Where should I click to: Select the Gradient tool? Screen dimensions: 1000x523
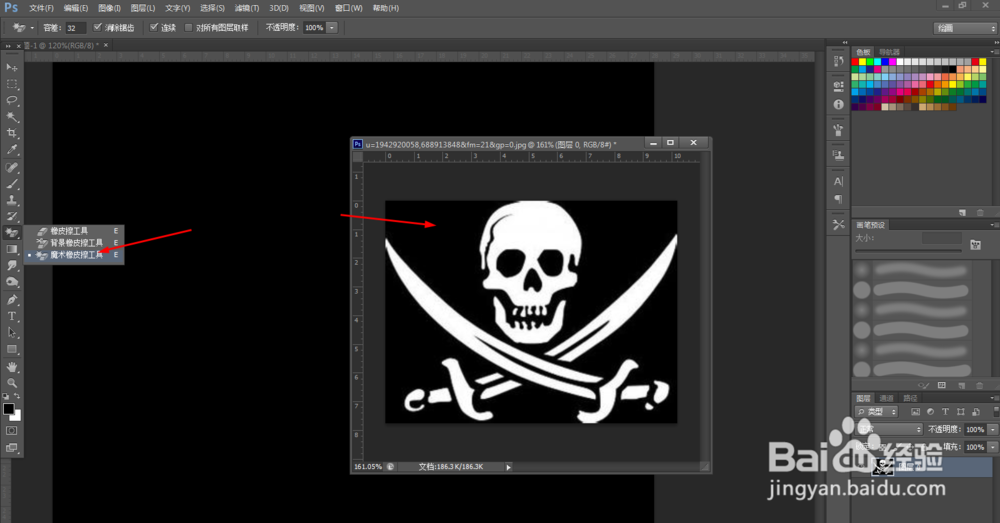(11, 249)
